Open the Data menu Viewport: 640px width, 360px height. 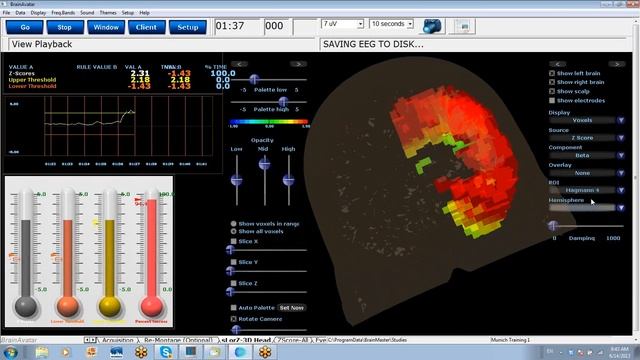pos(20,13)
